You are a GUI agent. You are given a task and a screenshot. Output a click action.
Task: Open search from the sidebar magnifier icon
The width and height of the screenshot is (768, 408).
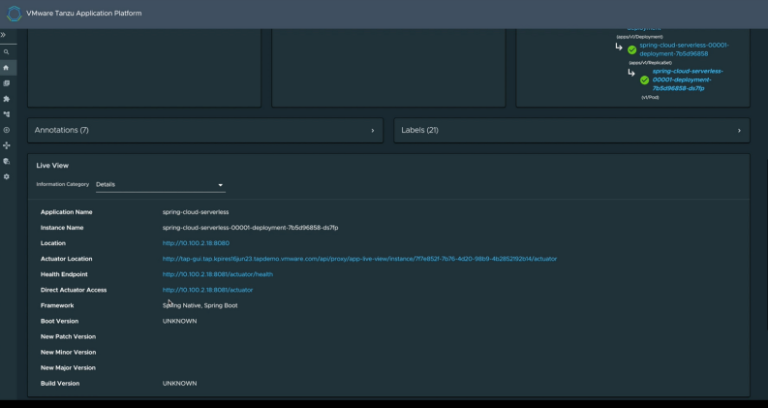(6, 52)
